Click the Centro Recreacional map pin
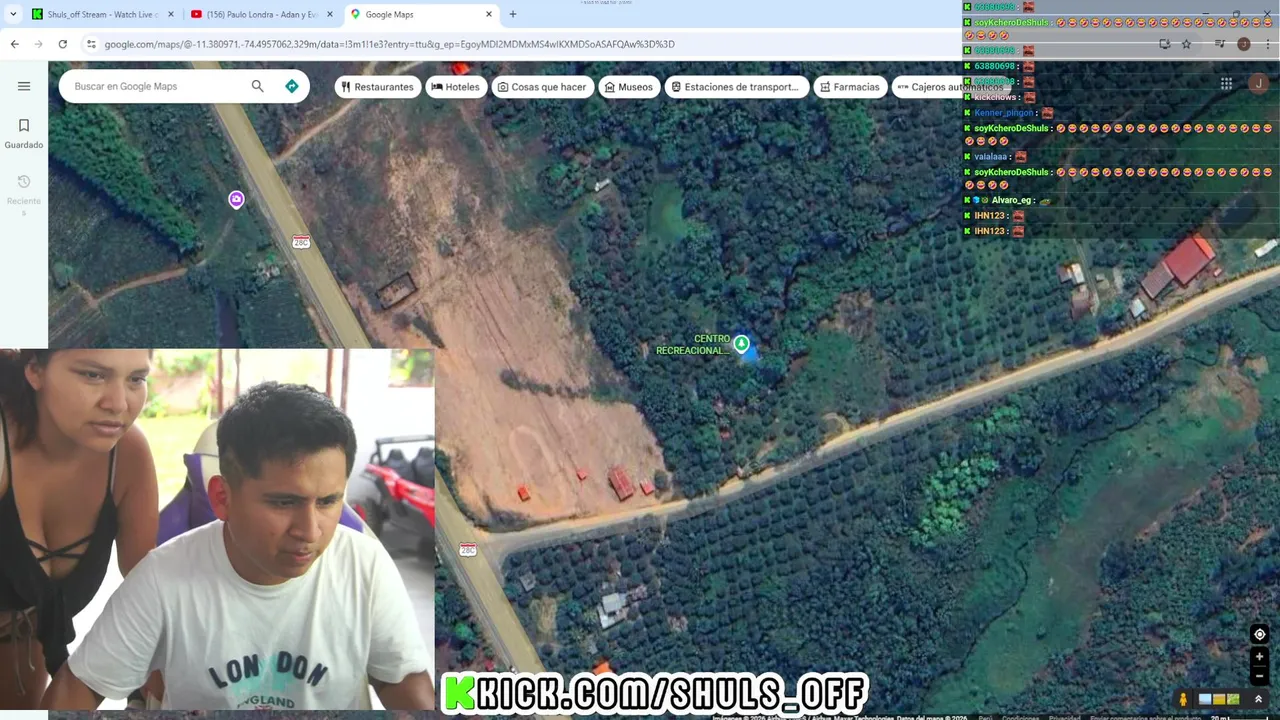The height and width of the screenshot is (720, 1280). click(x=741, y=344)
